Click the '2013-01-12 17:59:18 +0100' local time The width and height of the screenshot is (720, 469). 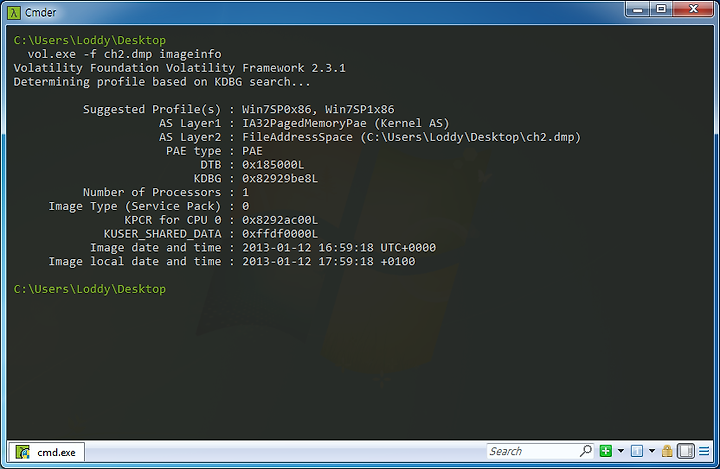click(x=328, y=261)
